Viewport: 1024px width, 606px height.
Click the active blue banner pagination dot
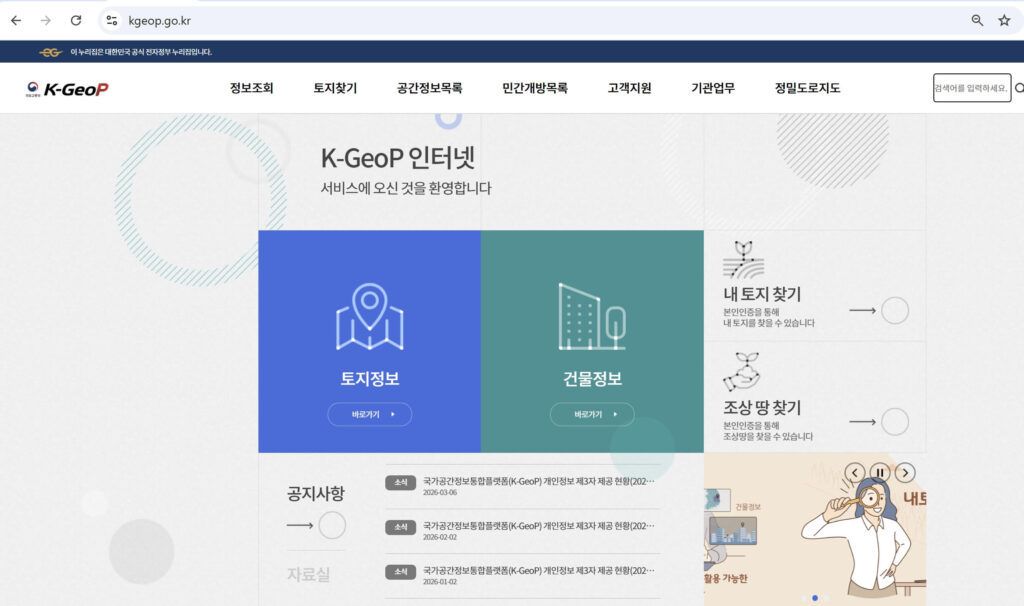(814, 598)
